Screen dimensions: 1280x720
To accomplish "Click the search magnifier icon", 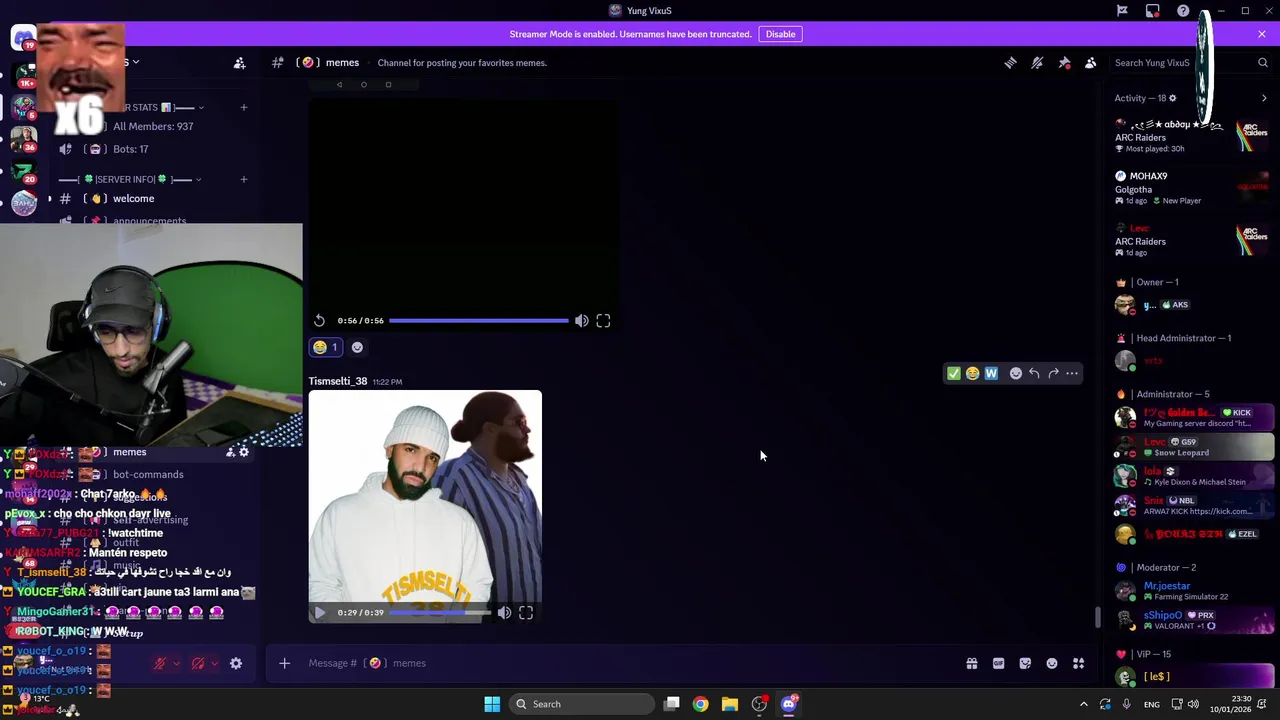I will (x=1262, y=62).
